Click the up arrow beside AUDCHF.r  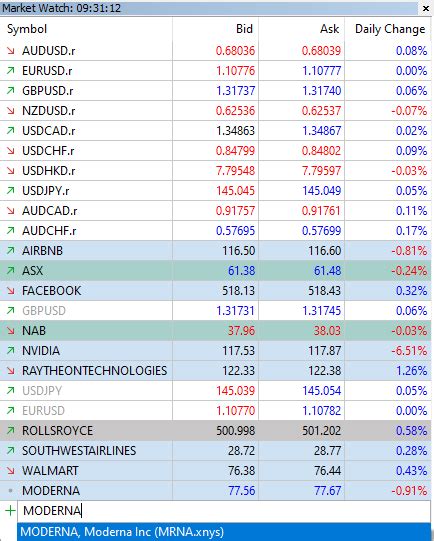tap(11, 230)
